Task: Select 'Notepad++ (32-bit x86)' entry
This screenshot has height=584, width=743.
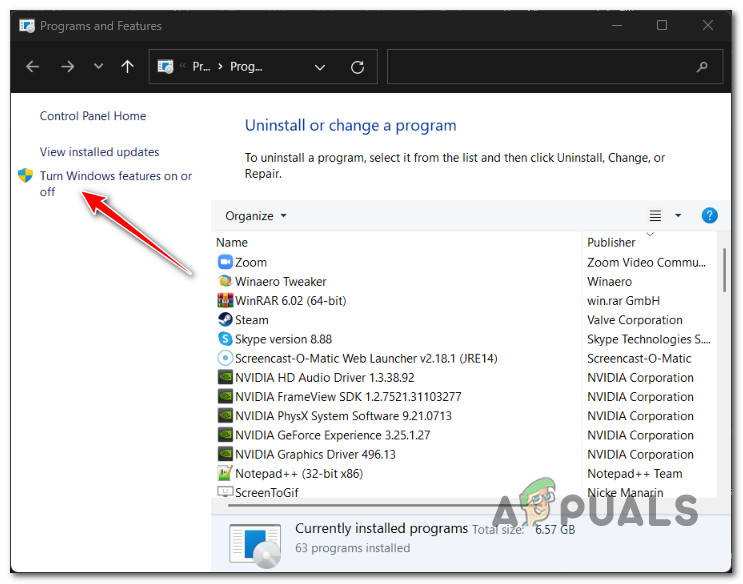Action: coord(299,474)
